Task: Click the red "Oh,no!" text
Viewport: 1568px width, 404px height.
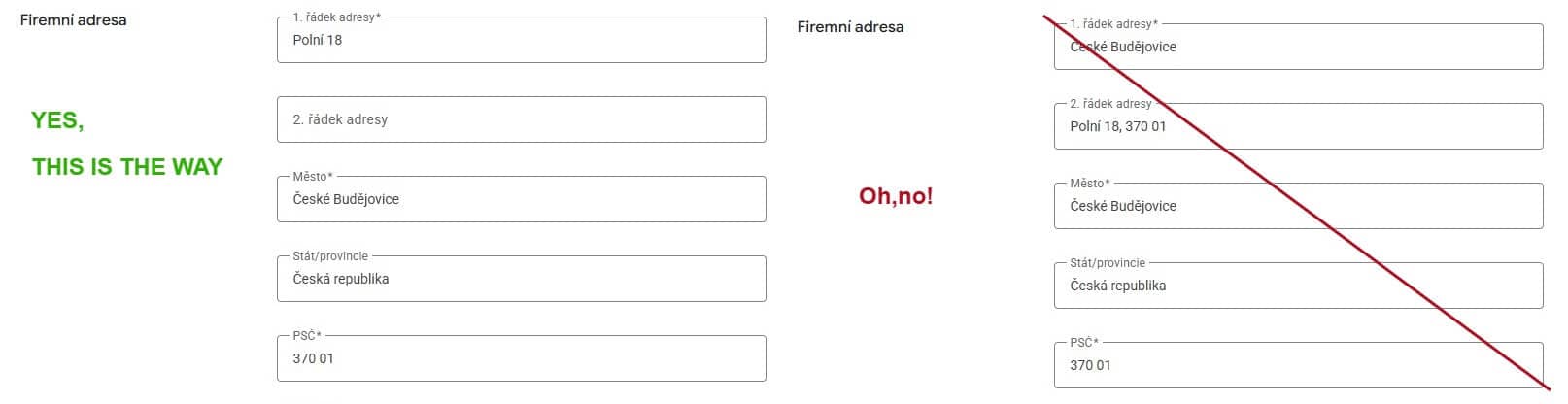Action: pyautogui.click(x=895, y=196)
